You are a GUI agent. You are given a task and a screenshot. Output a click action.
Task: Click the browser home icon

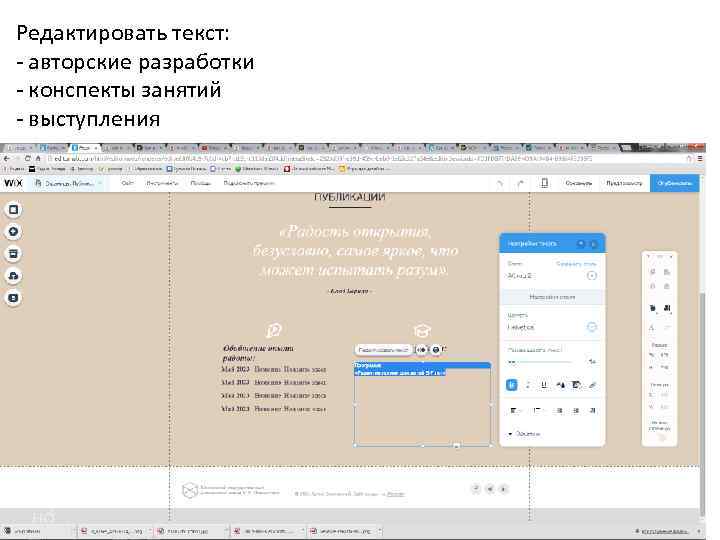(39, 158)
